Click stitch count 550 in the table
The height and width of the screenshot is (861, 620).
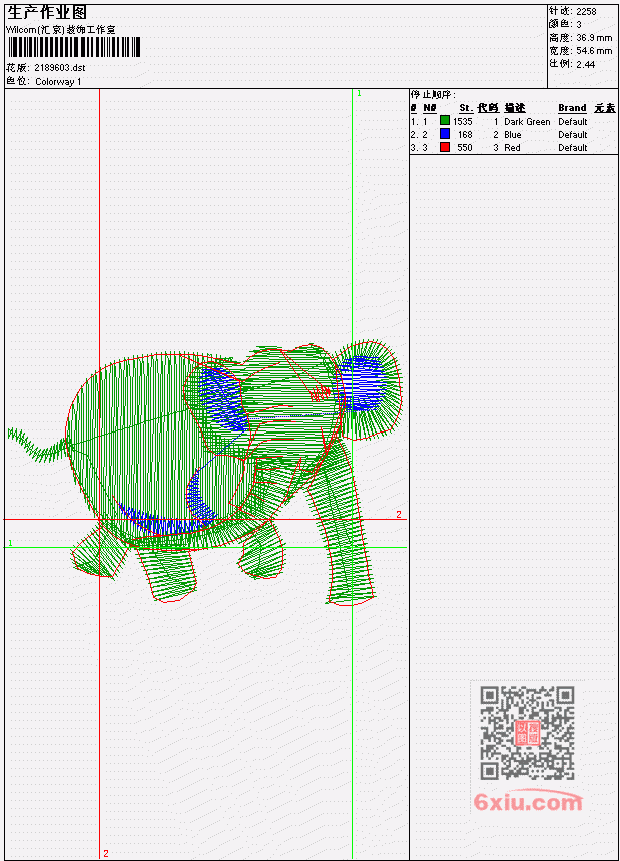tap(465, 148)
